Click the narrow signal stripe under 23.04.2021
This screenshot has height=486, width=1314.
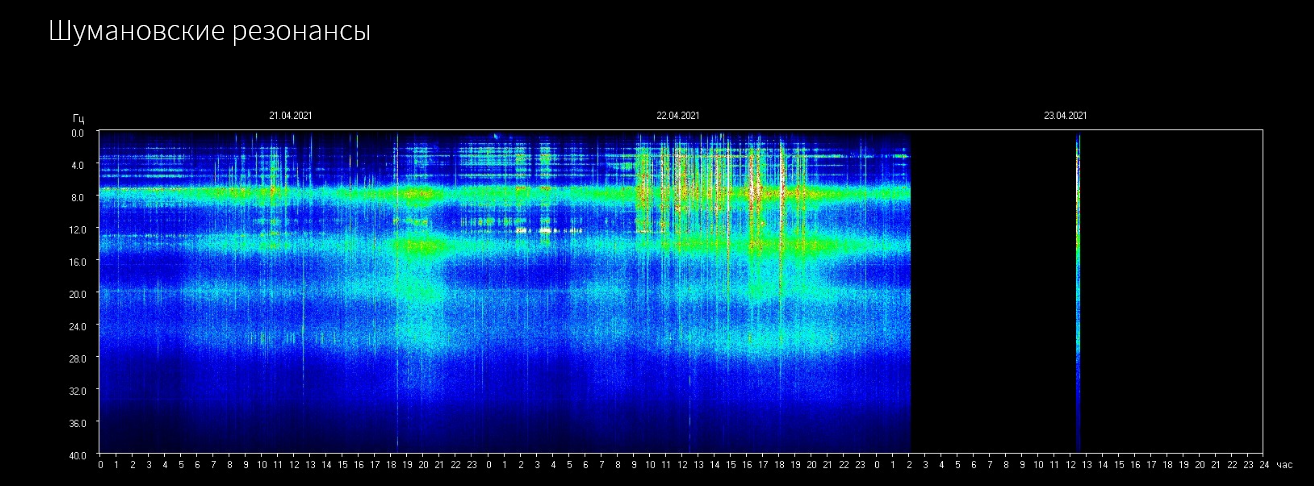click(x=1078, y=292)
